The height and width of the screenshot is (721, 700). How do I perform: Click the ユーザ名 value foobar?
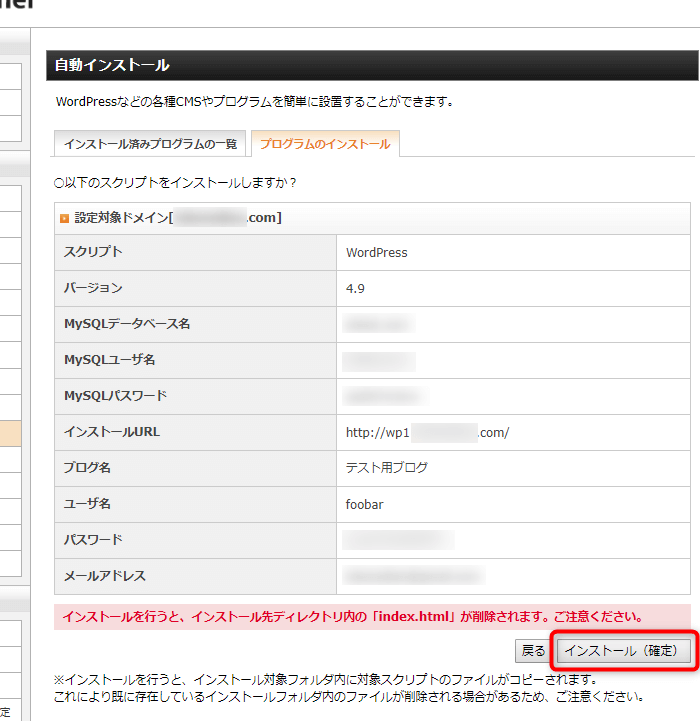click(364, 505)
